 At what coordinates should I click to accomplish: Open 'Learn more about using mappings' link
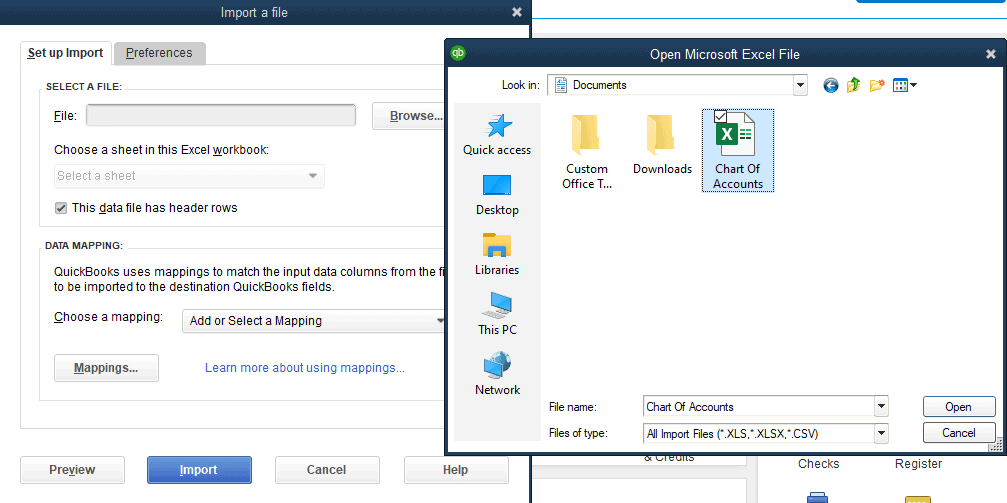[305, 368]
